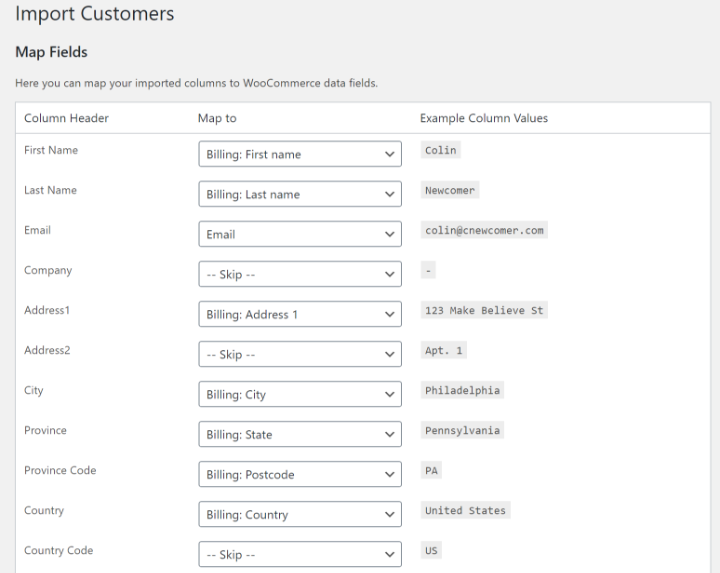Expand the Billing: City dropdown
The image size is (720, 573).
pos(300,394)
